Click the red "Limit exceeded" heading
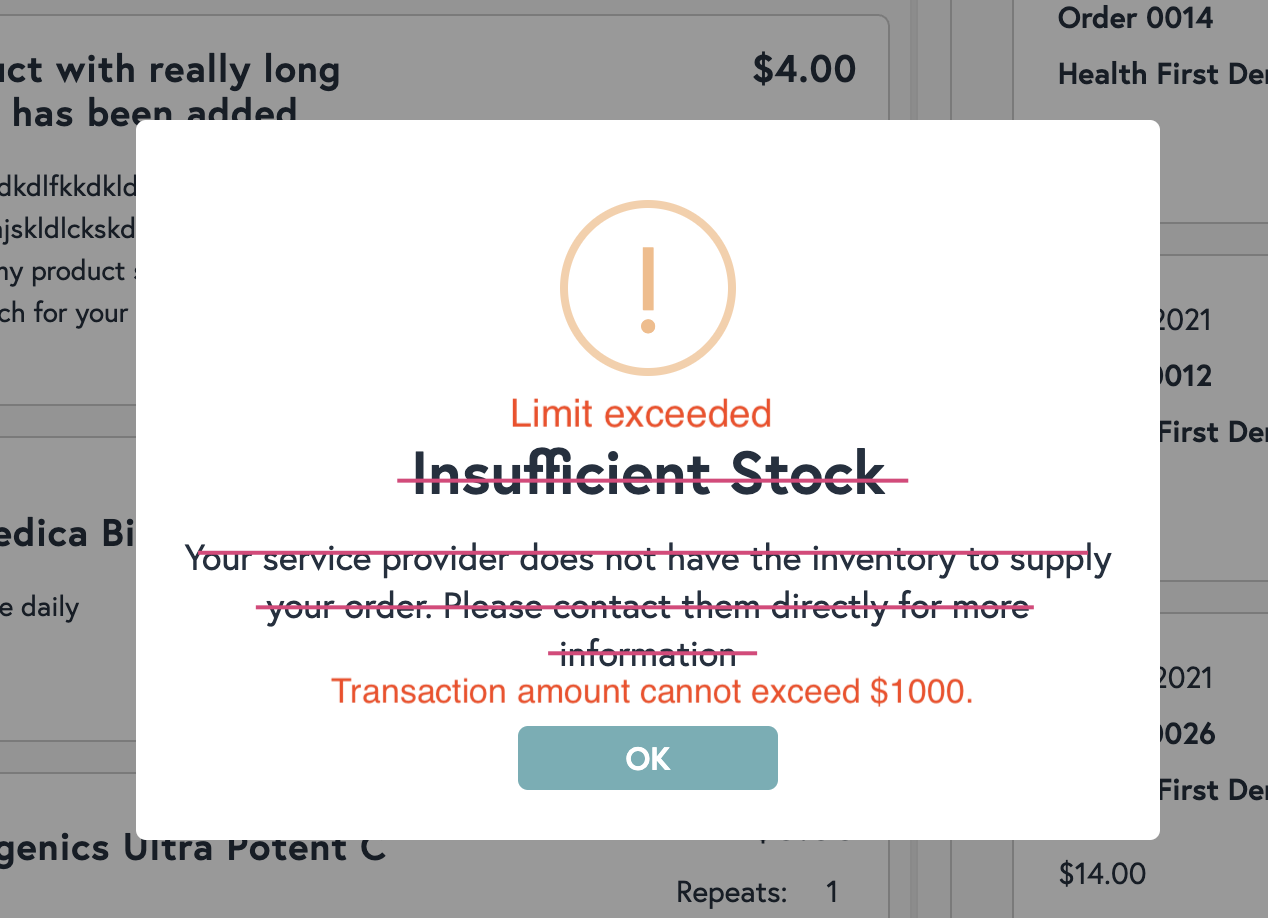Screen dimensions: 1268x918 point(641,413)
